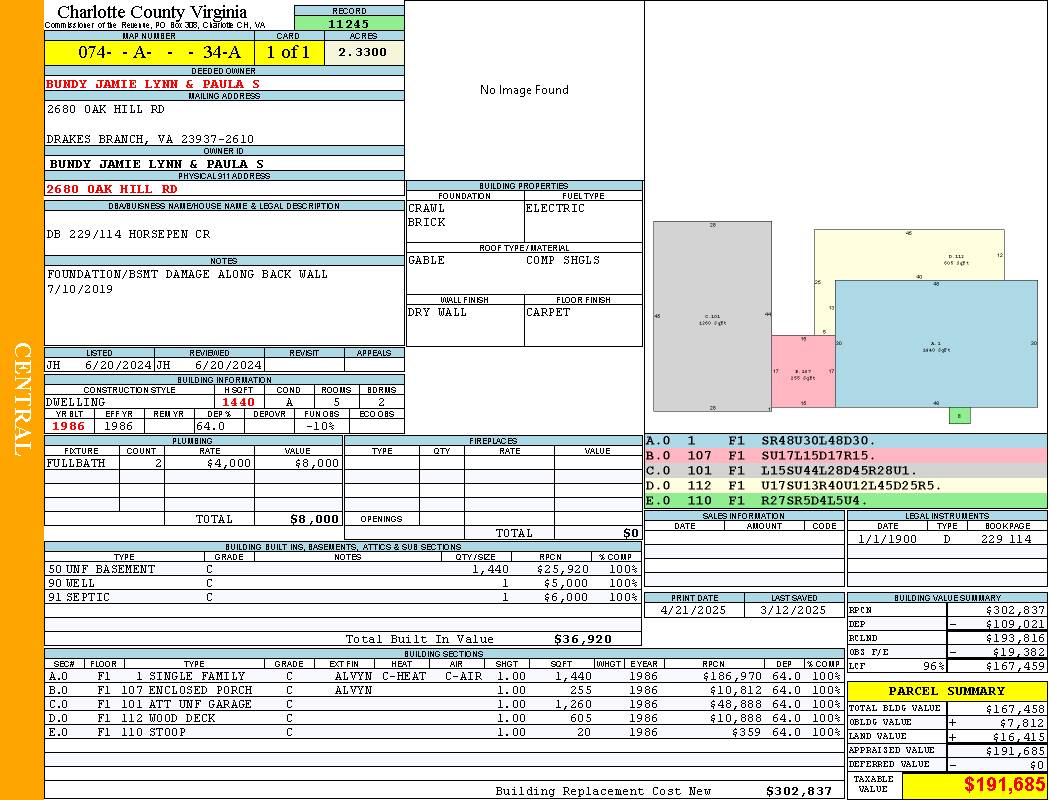Click section A.0 SINGLE FAMILY row
Image resolution: width=1050 pixels, height=800 pixels.
point(445,676)
